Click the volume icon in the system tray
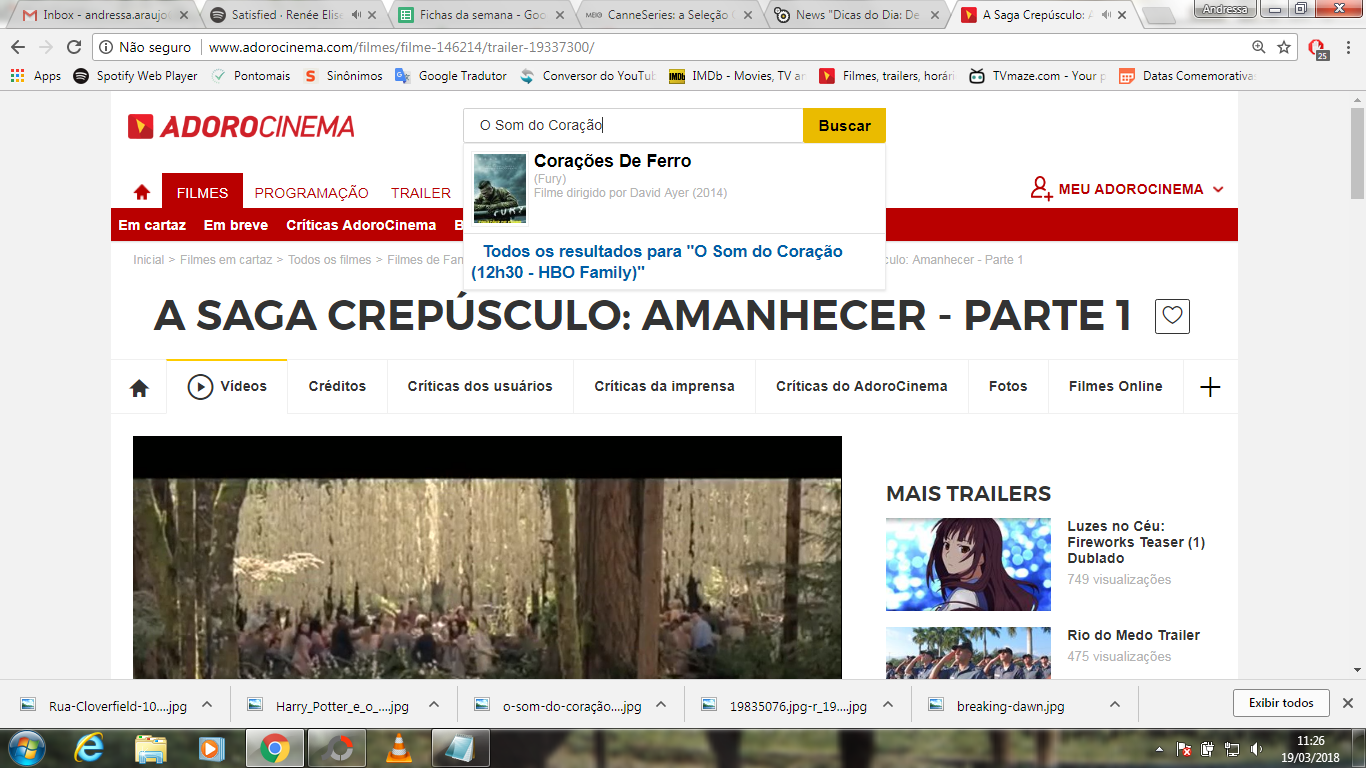1366x768 pixels. point(1256,748)
